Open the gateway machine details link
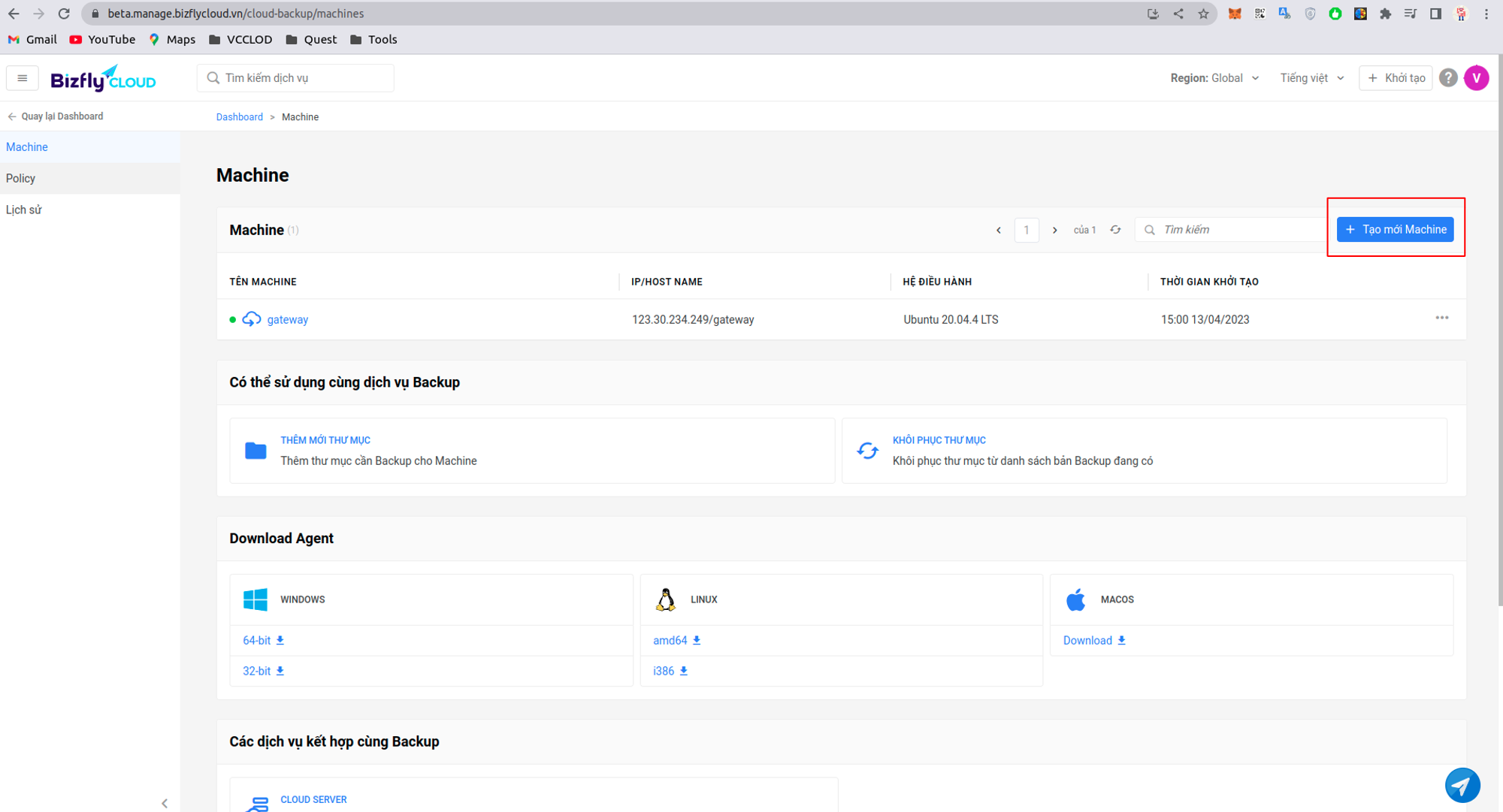The height and width of the screenshot is (812, 1503). (287, 319)
